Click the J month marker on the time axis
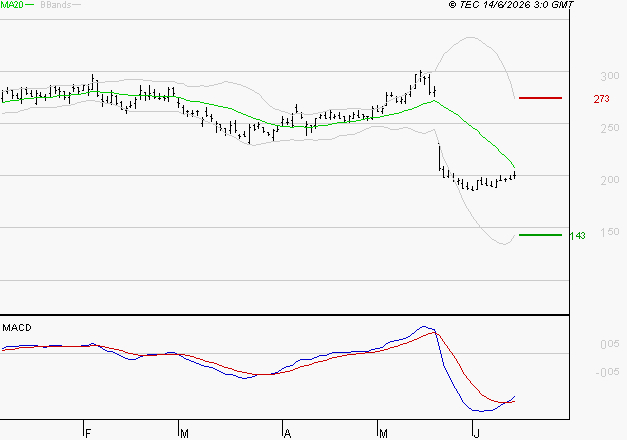Image resolution: width=627 pixels, height=440 pixels. point(476,433)
